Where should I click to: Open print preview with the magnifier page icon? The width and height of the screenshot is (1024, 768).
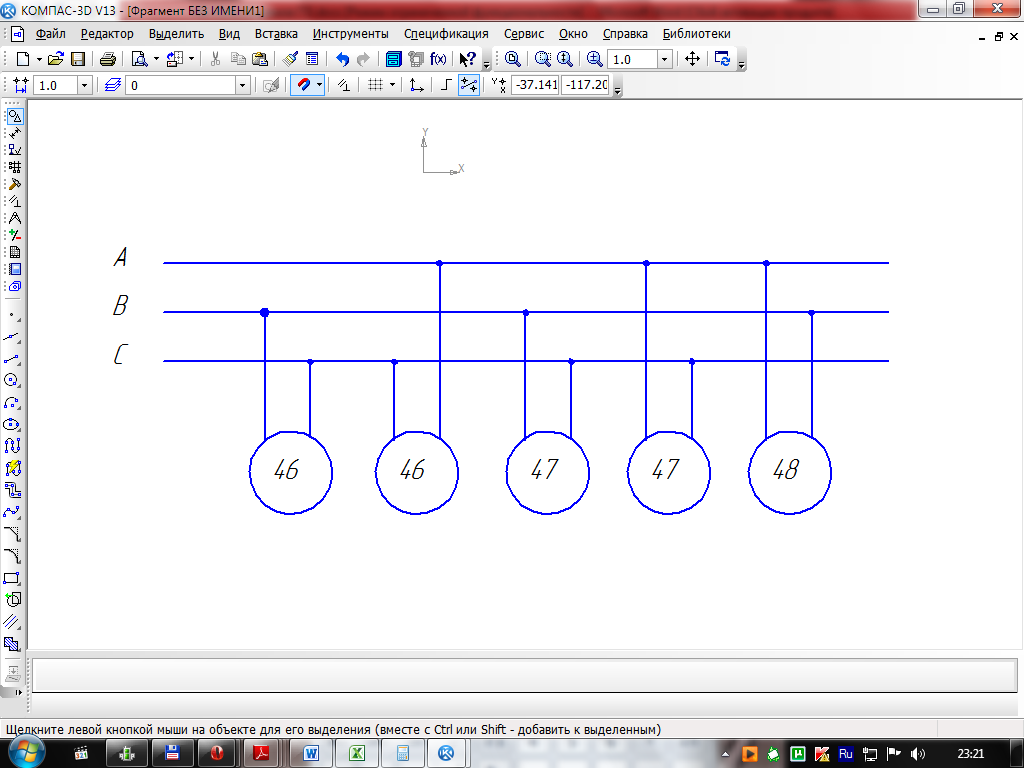(x=139, y=59)
